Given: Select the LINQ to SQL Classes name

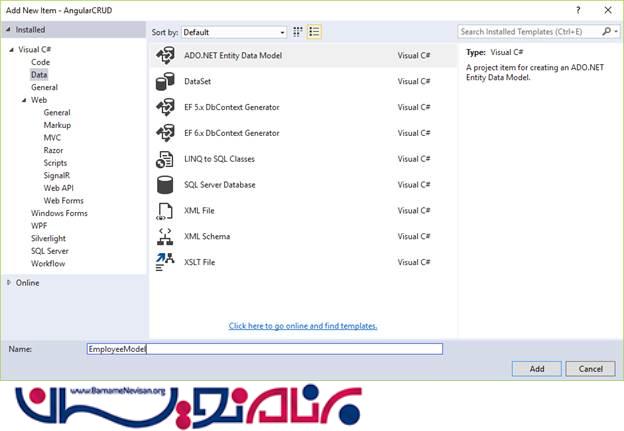Looking at the screenshot, I should tap(219, 159).
